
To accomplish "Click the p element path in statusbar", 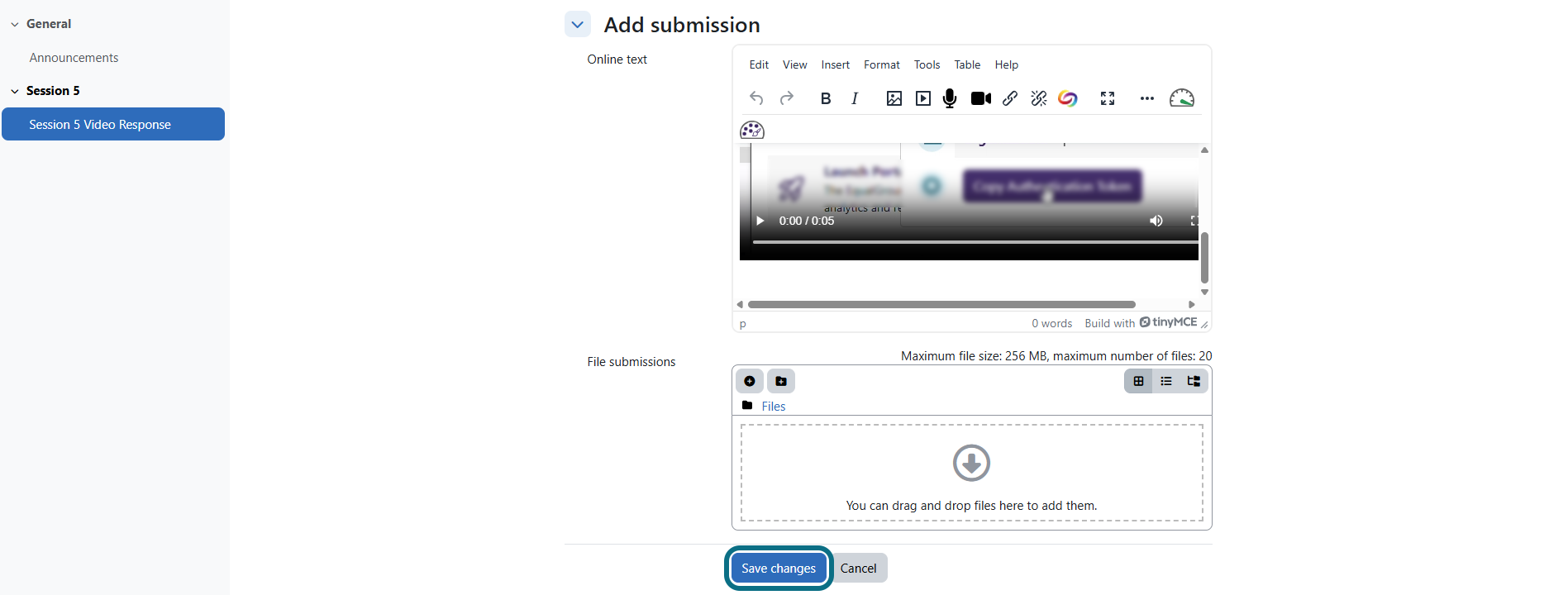I will [x=743, y=324].
